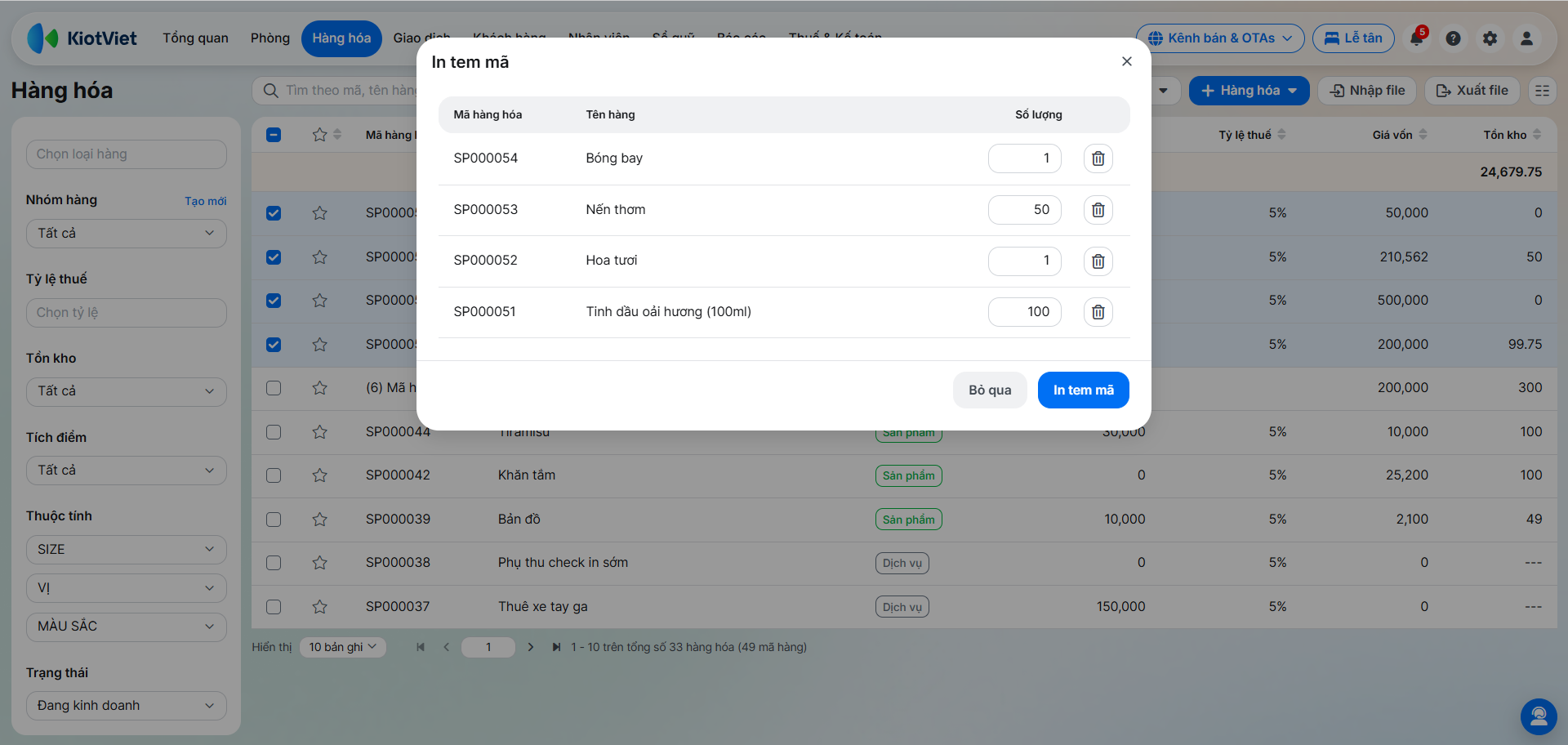
Task: Check the SP000042 Khăn tắm checkbox
Action: coord(274,475)
